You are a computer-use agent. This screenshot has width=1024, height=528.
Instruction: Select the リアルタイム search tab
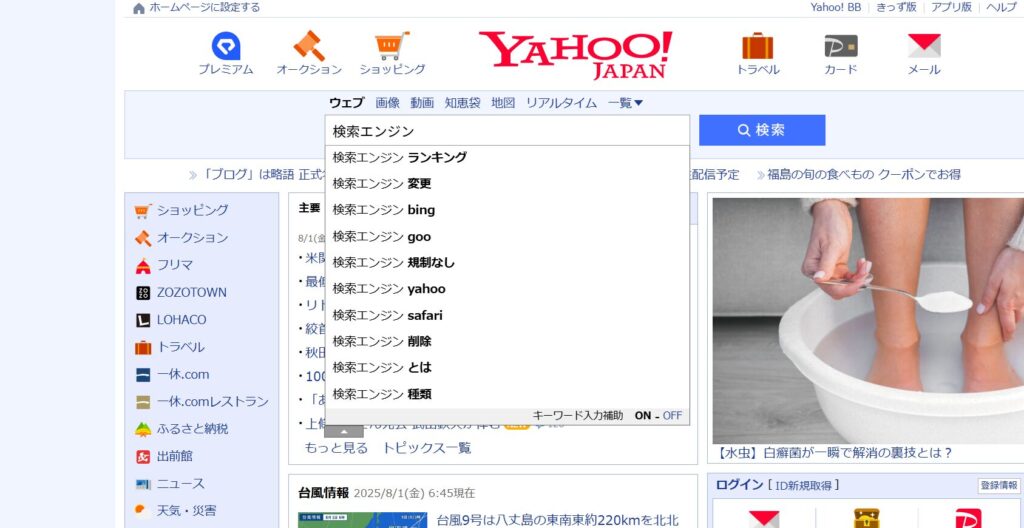[561, 103]
